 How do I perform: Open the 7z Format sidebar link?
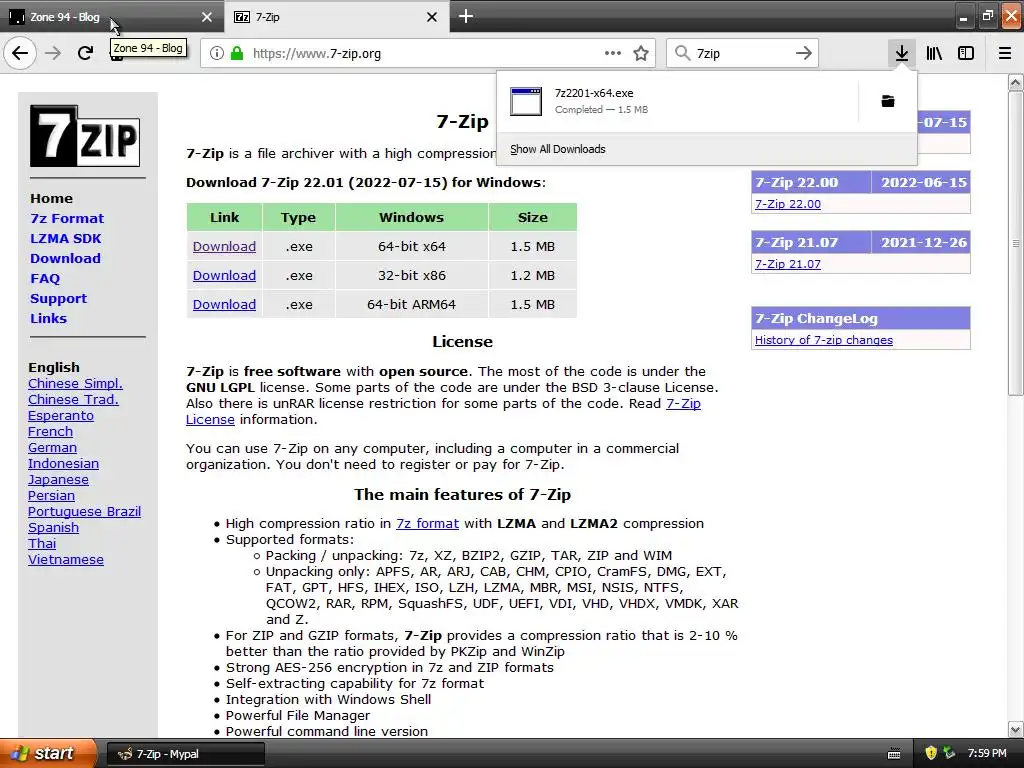pyautogui.click(x=67, y=219)
